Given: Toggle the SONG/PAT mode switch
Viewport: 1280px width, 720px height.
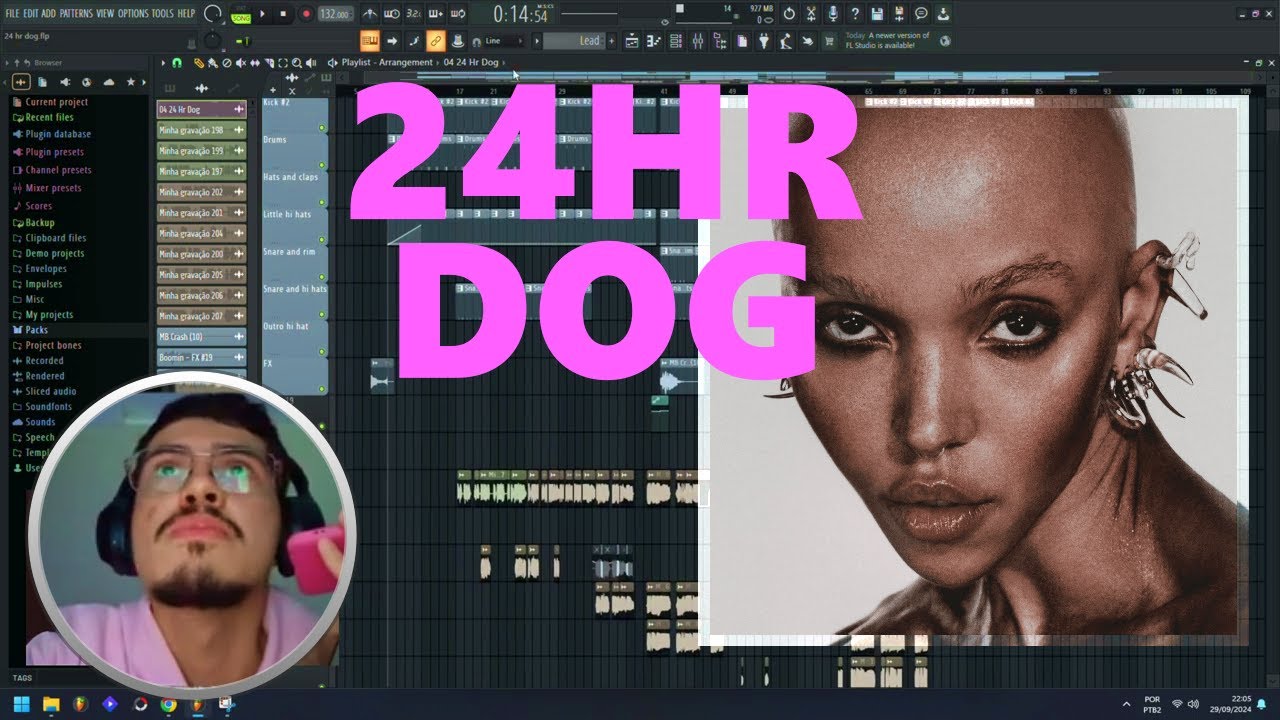Looking at the screenshot, I should [x=241, y=14].
